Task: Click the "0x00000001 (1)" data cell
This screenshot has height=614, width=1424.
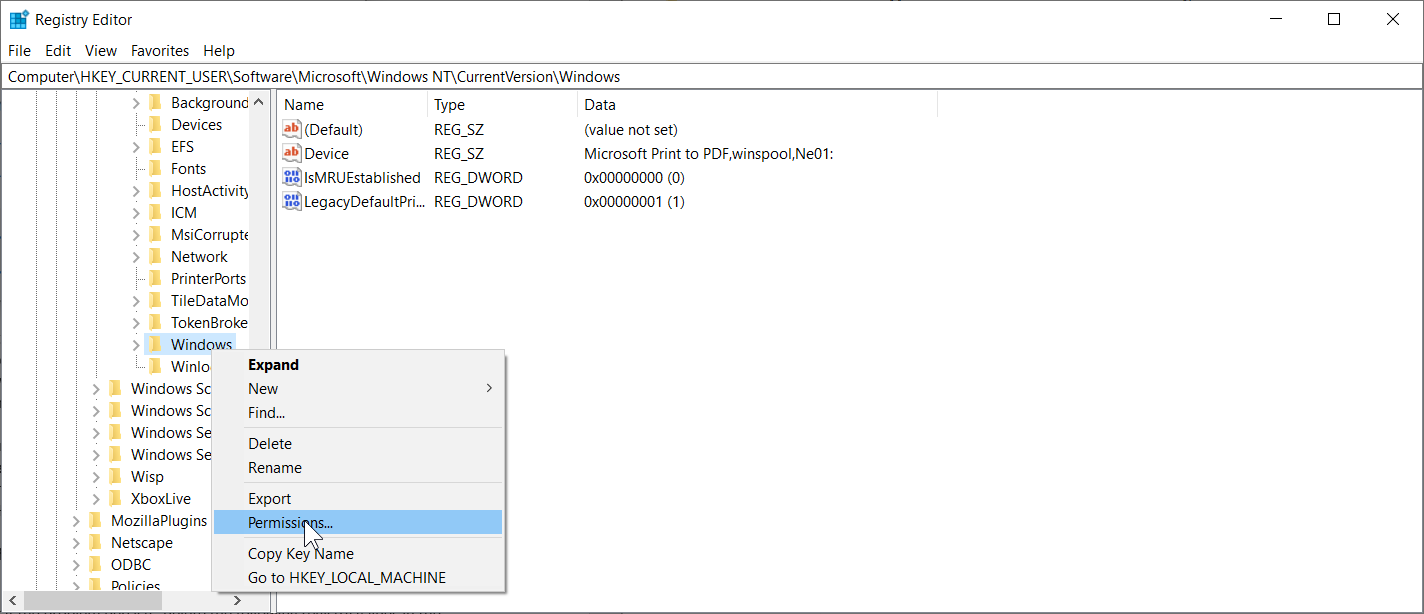Action: [634, 202]
